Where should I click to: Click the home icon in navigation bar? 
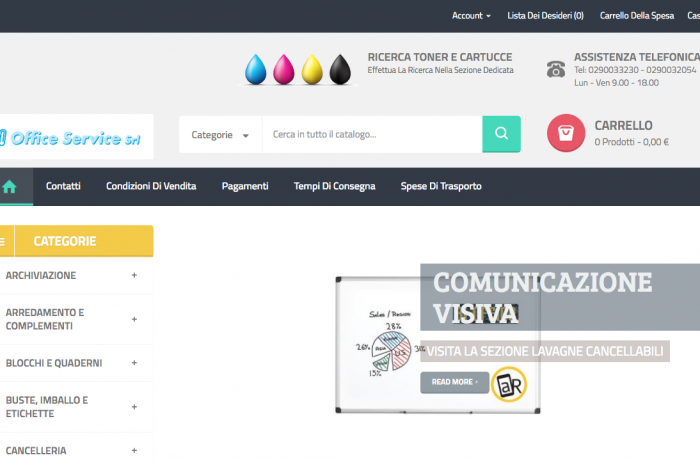11,186
